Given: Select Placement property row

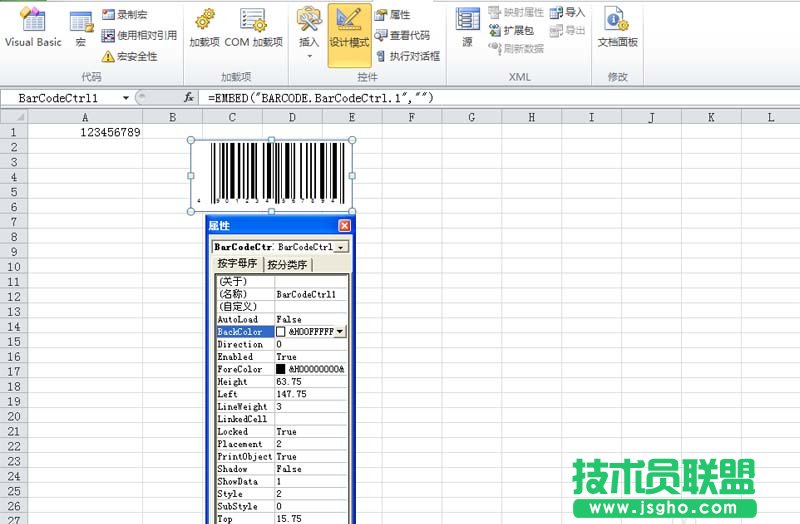Looking at the screenshot, I should point(282,444).
